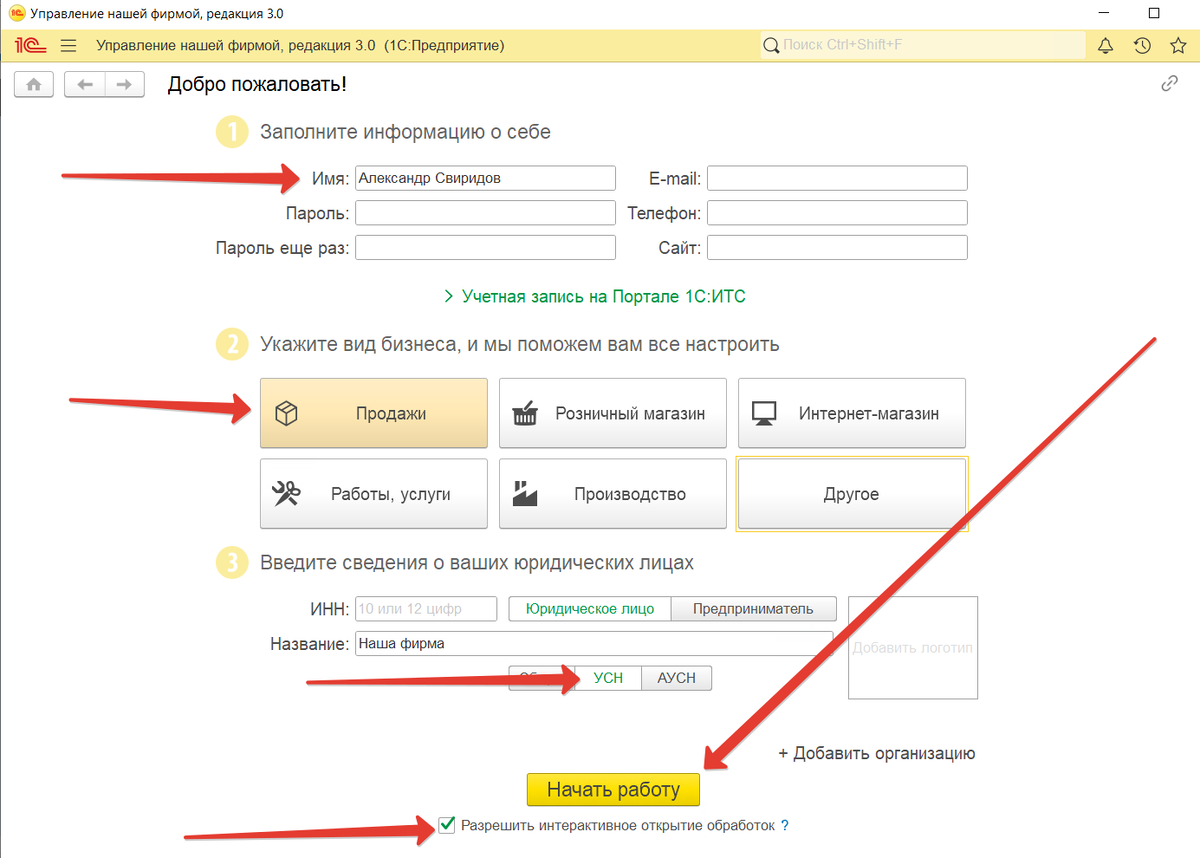This screenshot has width=1200, height=858.
Task: Click the E-mail input field
Action: 837,178
